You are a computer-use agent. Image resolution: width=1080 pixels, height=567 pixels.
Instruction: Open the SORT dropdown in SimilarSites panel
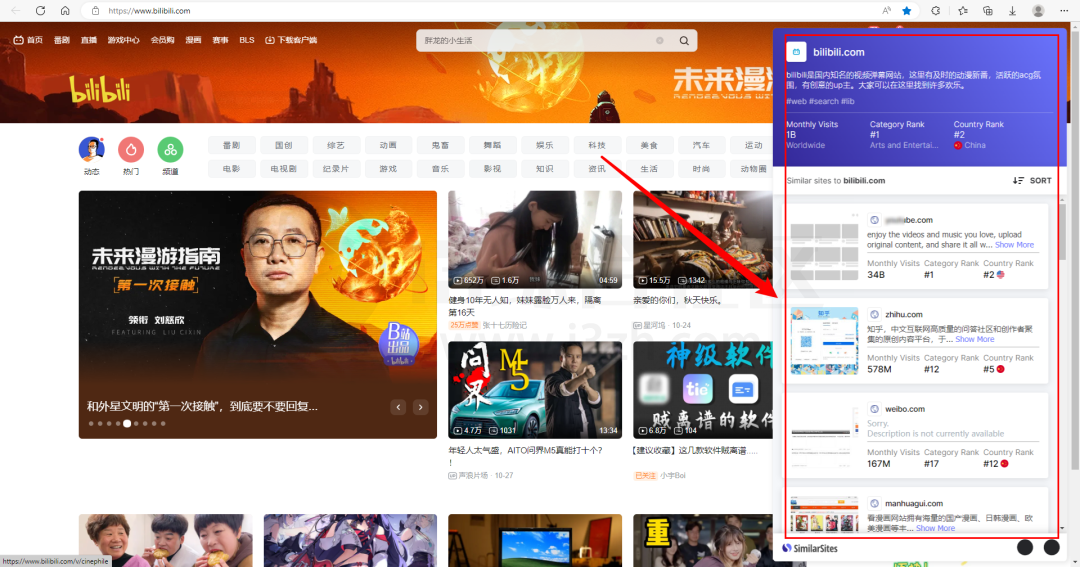[x=1032, y=181]
